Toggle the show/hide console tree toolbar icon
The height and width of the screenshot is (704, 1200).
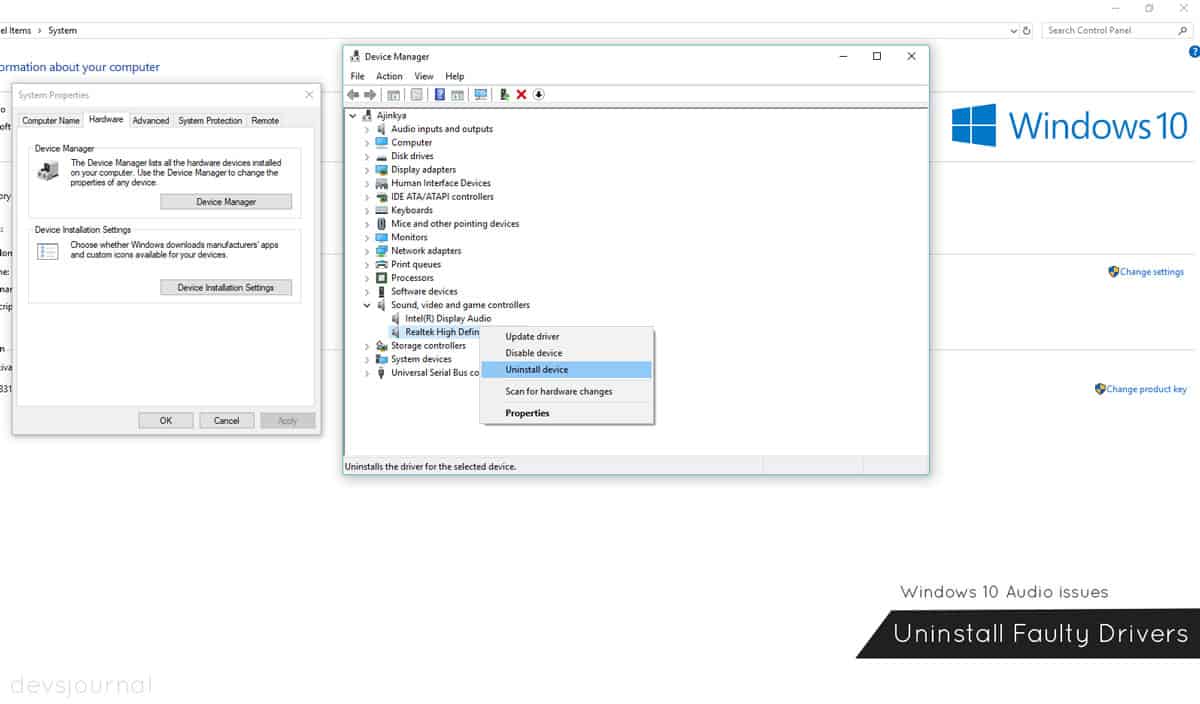tap(394, 94)
